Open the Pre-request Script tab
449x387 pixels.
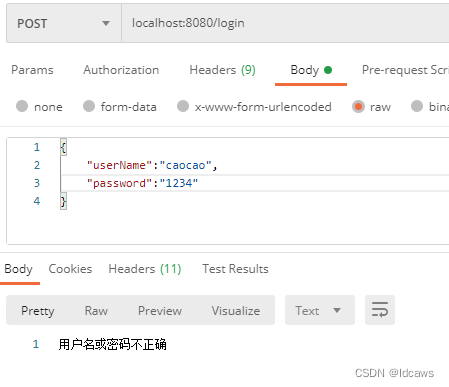(405, 70)
